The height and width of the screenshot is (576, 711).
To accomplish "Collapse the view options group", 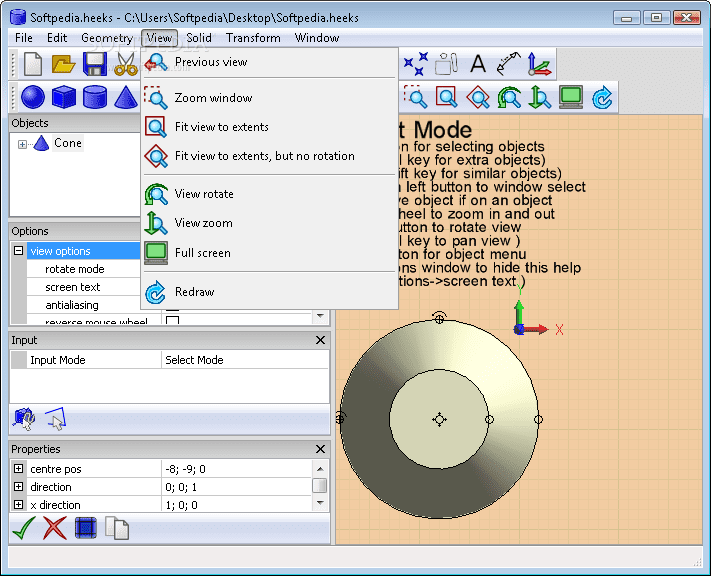I will pyautogui.click(x=18, y=251).
